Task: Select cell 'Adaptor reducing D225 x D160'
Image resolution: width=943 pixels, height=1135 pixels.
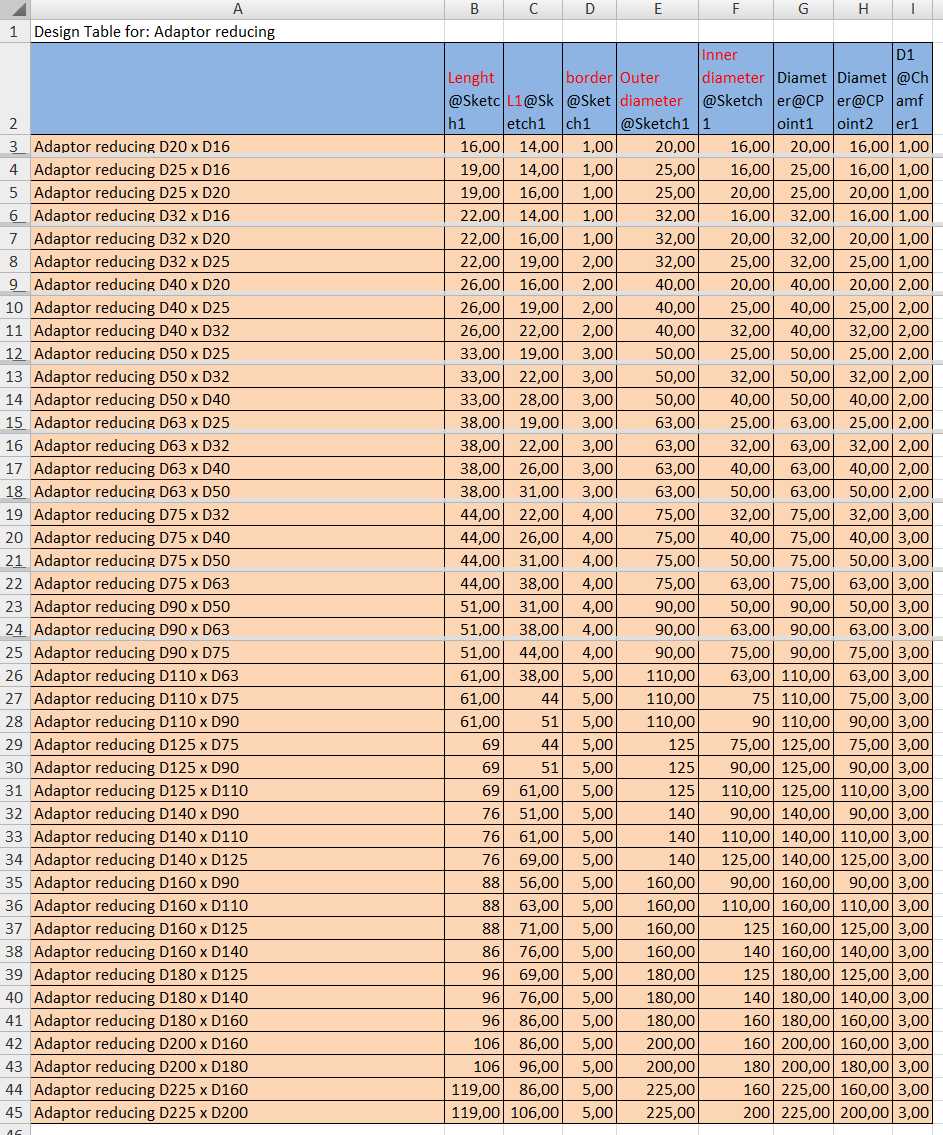Action: tap(237, 1089)
